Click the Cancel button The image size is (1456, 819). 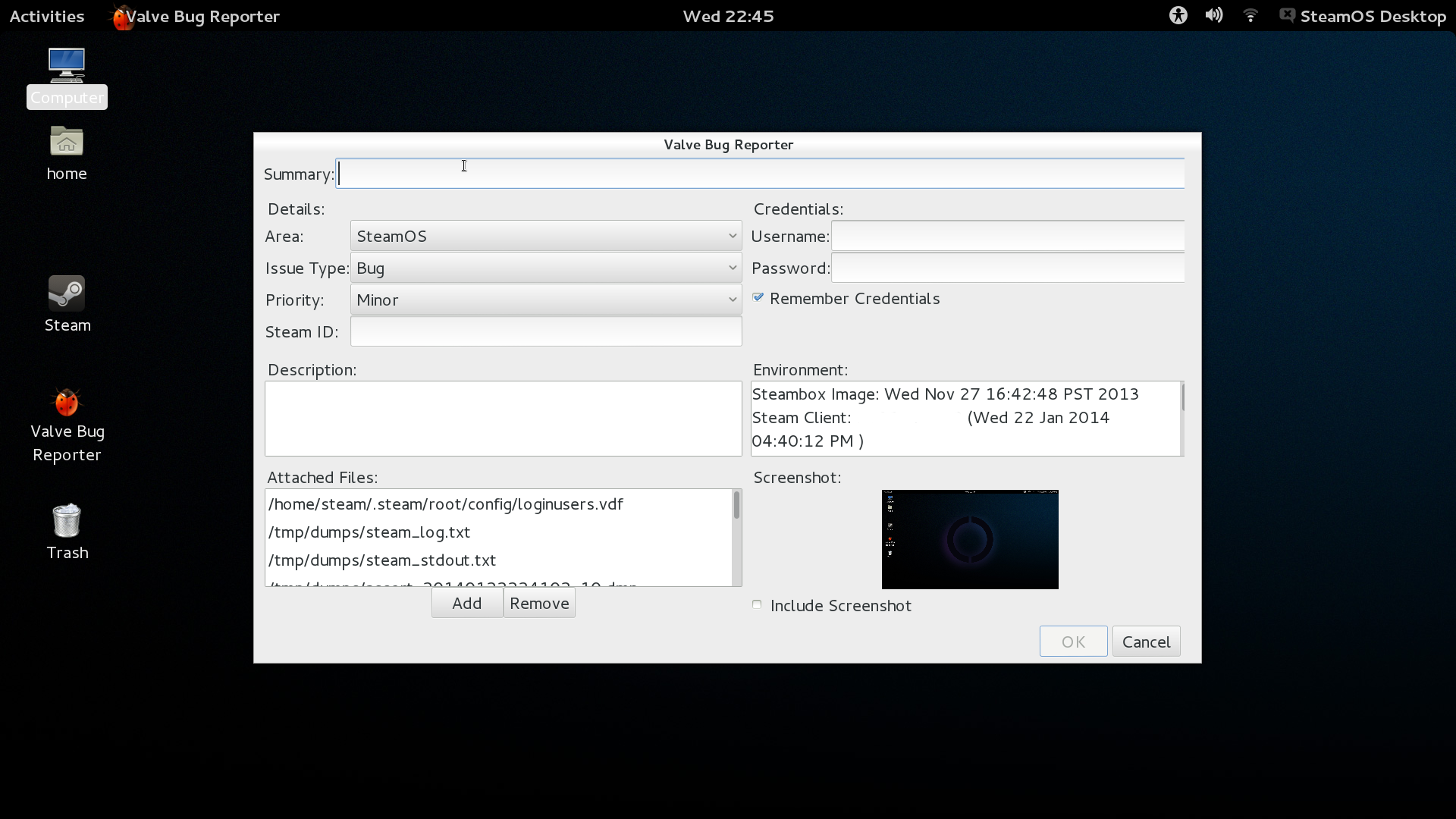coord(1146,642)
